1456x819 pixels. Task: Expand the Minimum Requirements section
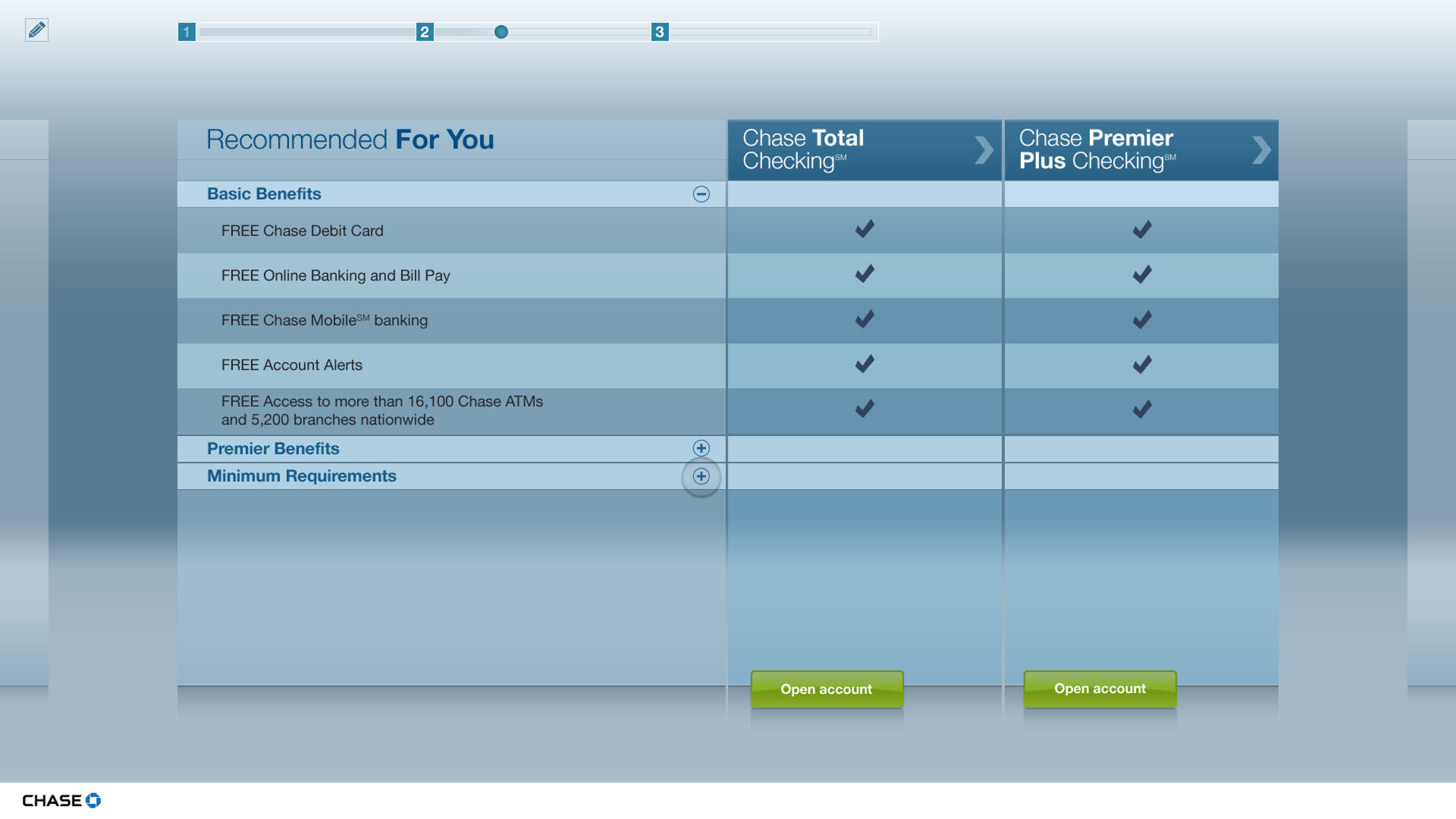coord(701,476)
